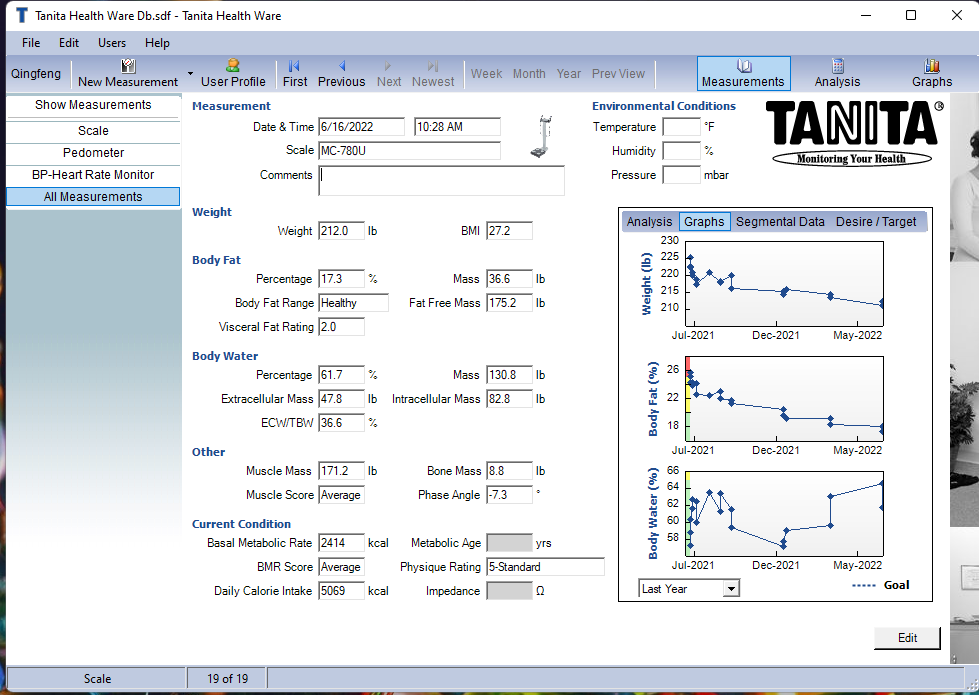Open the File menu

coord(31,43)
